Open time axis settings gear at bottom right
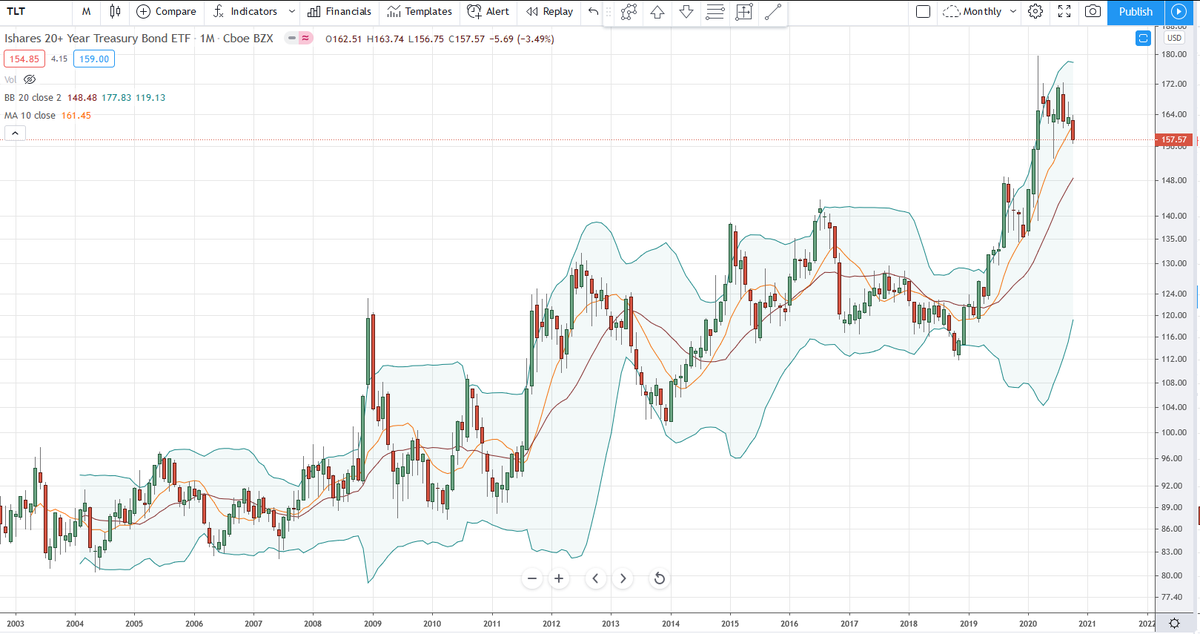This screenshot has height=634, width=1200. 1174,622
